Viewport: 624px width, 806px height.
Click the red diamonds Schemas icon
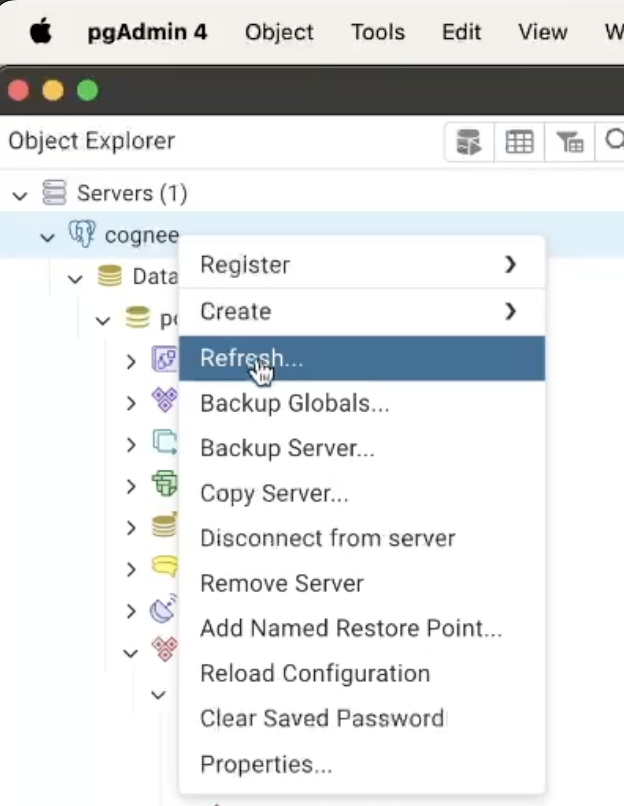coord(165,649)
